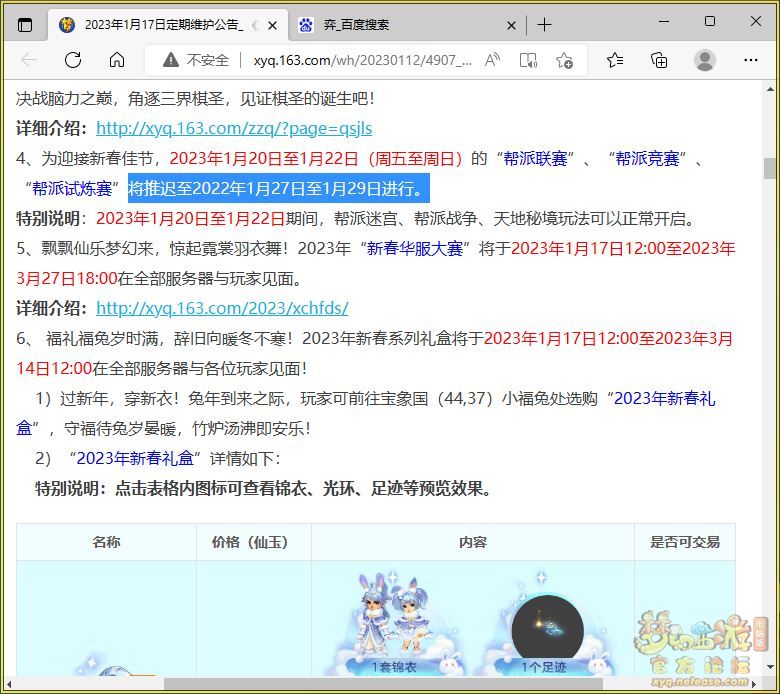Switch to the 奔_百度搜索 tab
The height and width of the screenshot is (694, 780).
(x=408, y=24)
